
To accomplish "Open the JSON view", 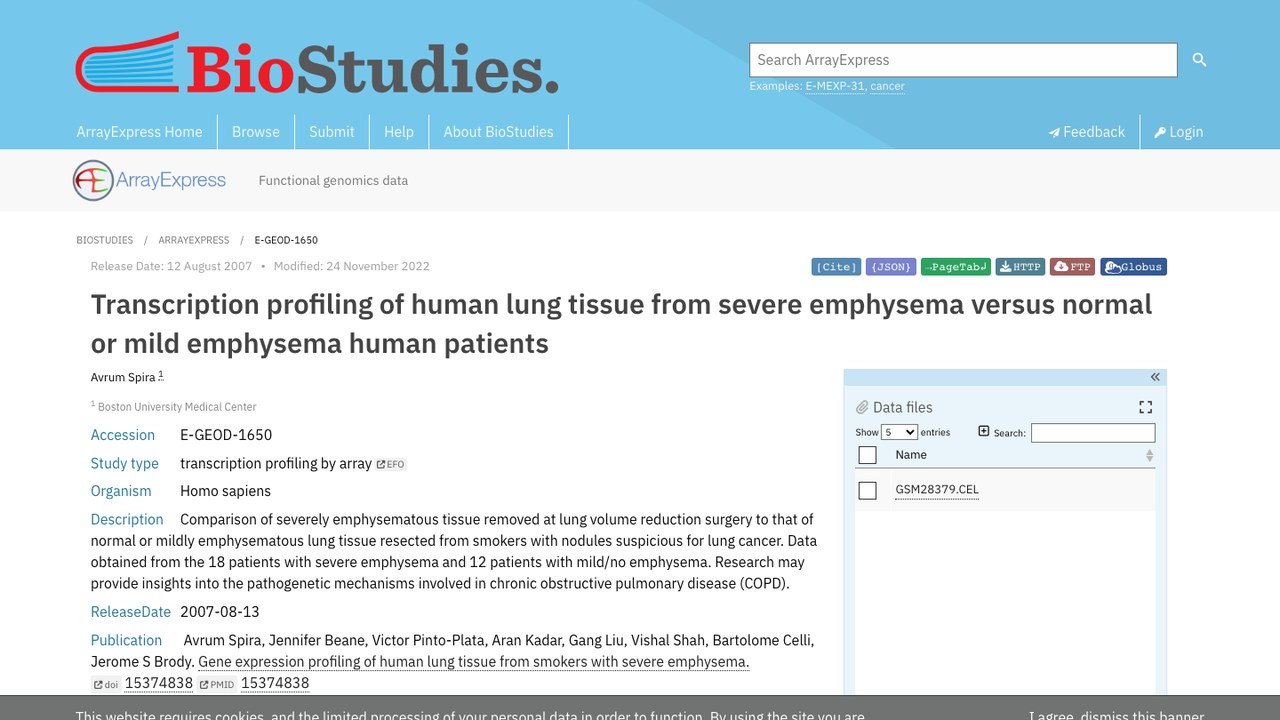I will [891, 267].
